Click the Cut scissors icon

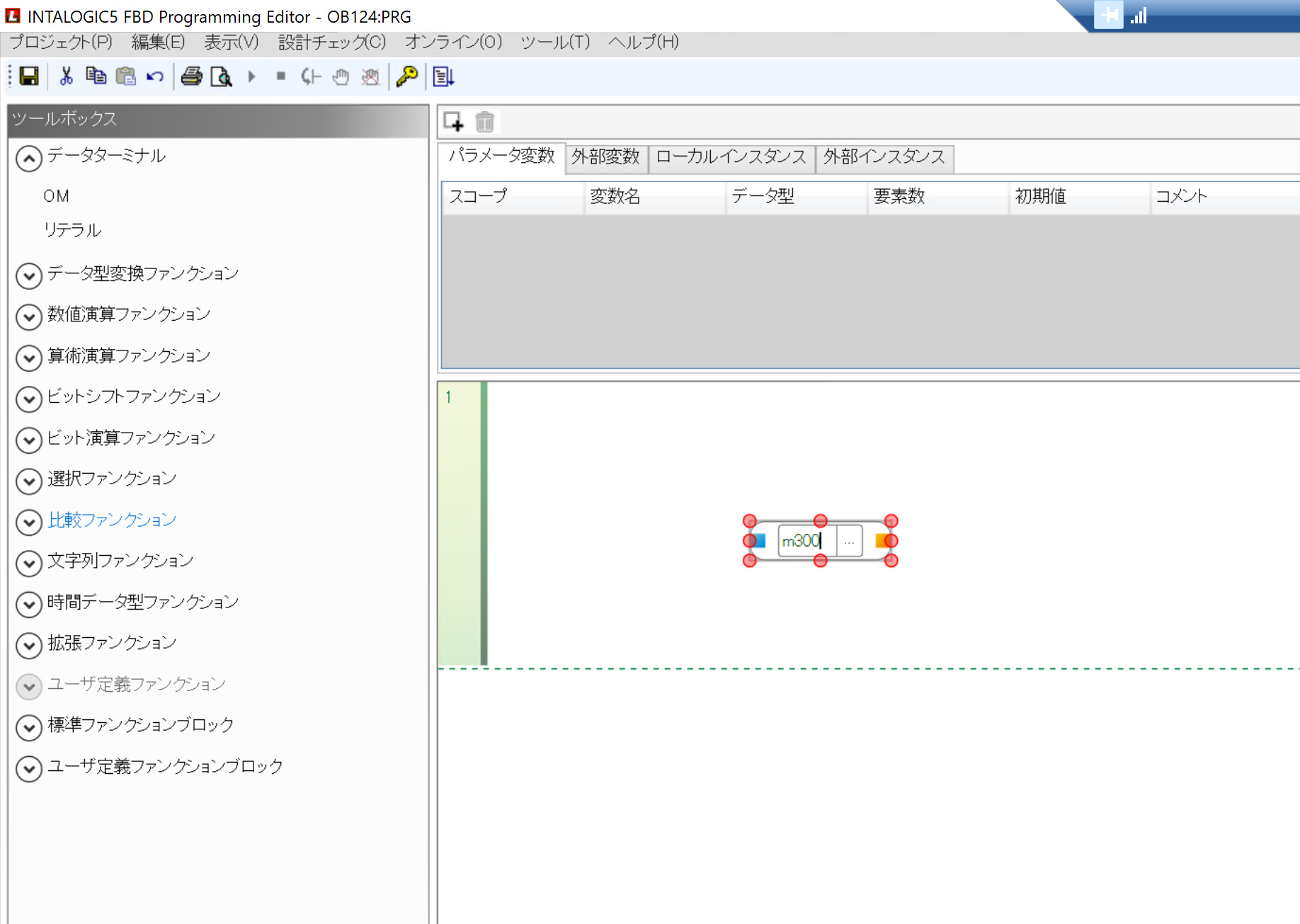point(66,76)
